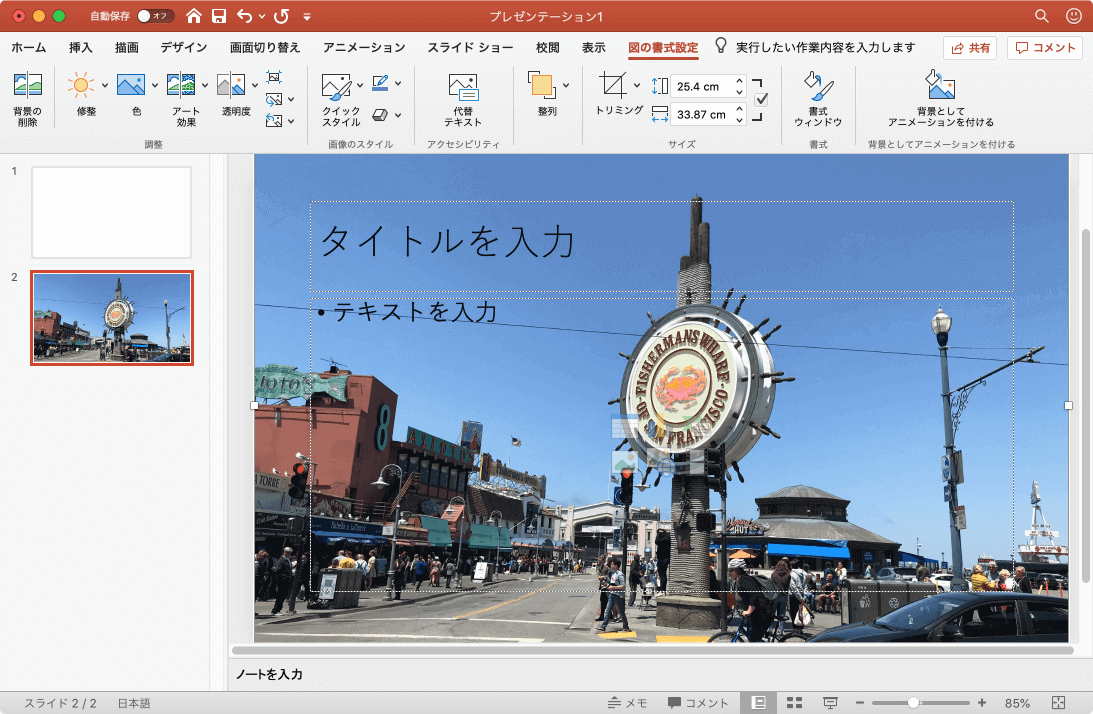This screenshot has height=714, width=1093.
Task: Click the コメント button in the ribbon
Action: 1045,48
